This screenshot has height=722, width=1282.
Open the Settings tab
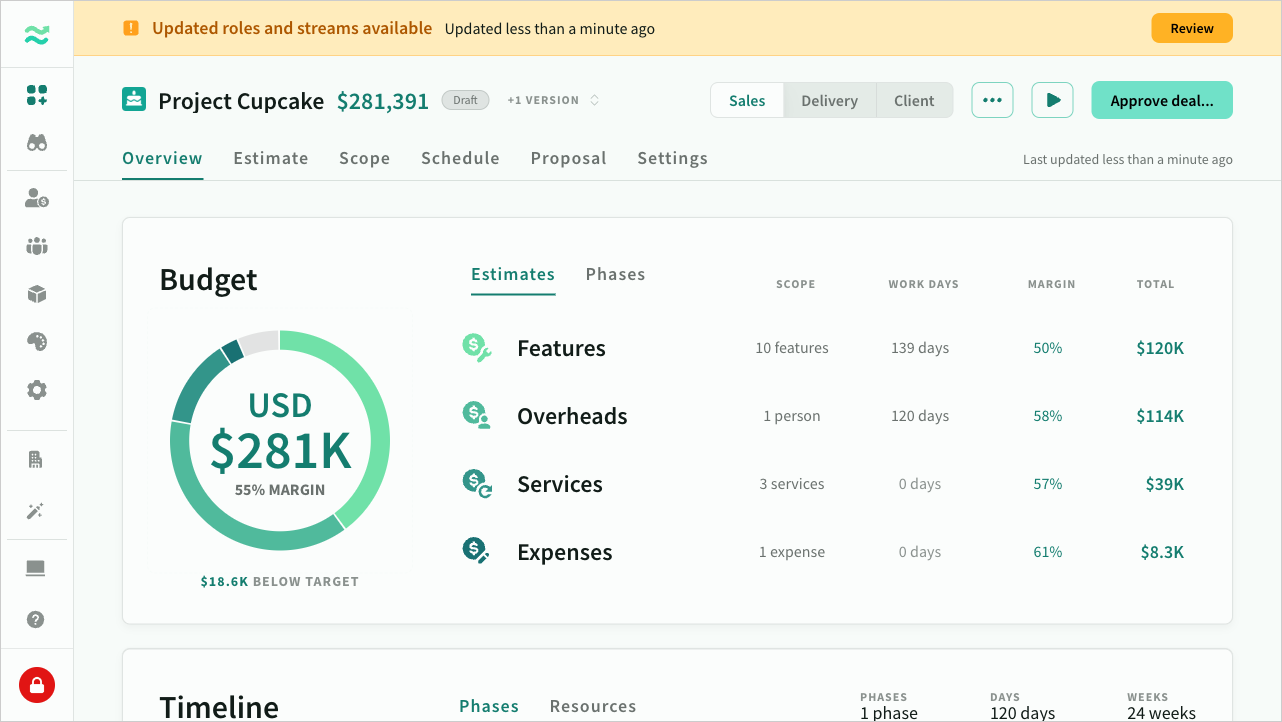tap(673, 158)
